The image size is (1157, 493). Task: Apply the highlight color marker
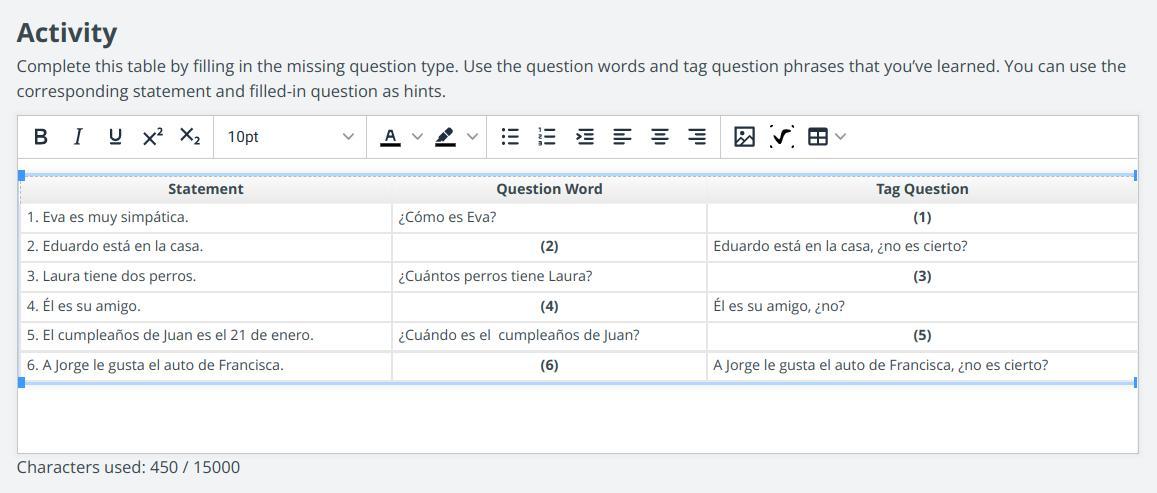click(446, 137)
